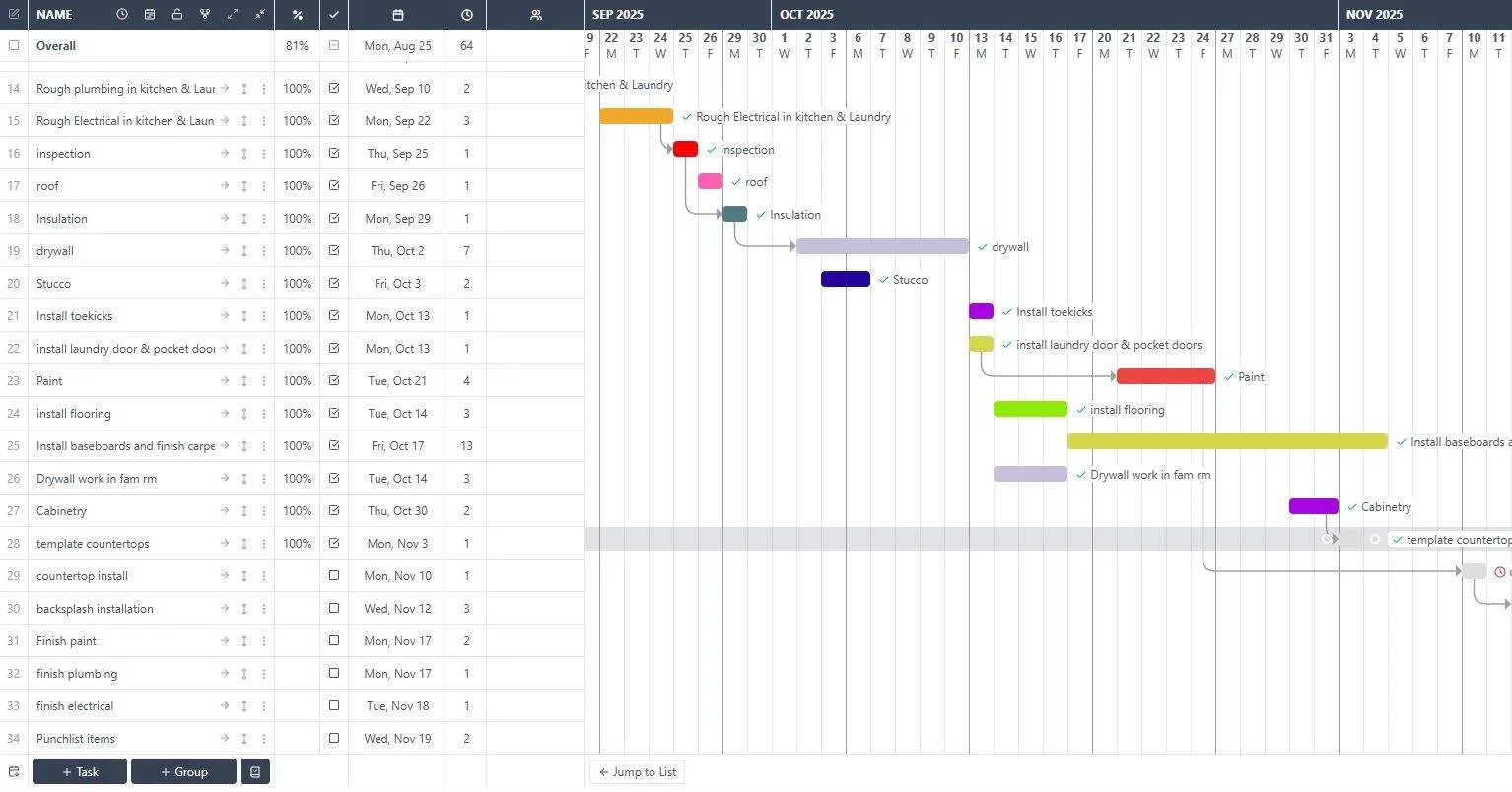Open three-dot menu on drywall row
Image resolution: width=1512 pixels, height=792 pixels.
pos(264,250)
